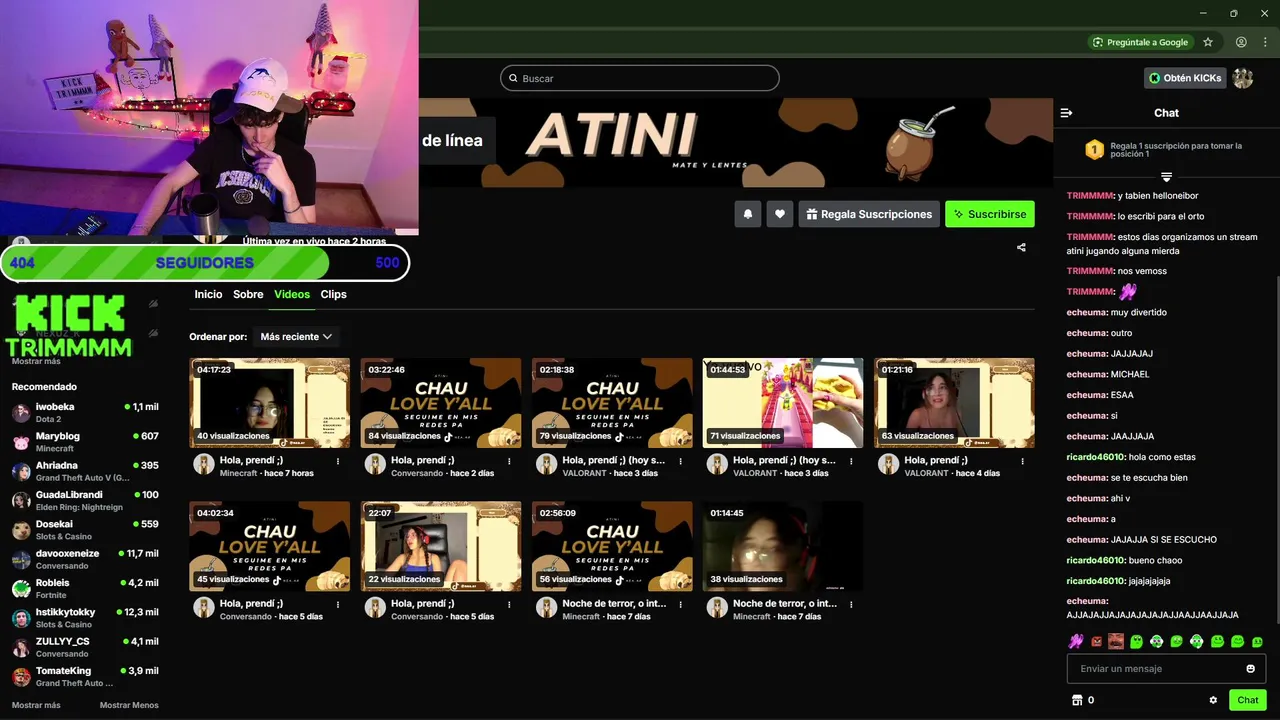Image resolution: width=1280 pixels, height=720 pixels.
Task: Click Regala Suscripciones button
Action: click(869, 214)
